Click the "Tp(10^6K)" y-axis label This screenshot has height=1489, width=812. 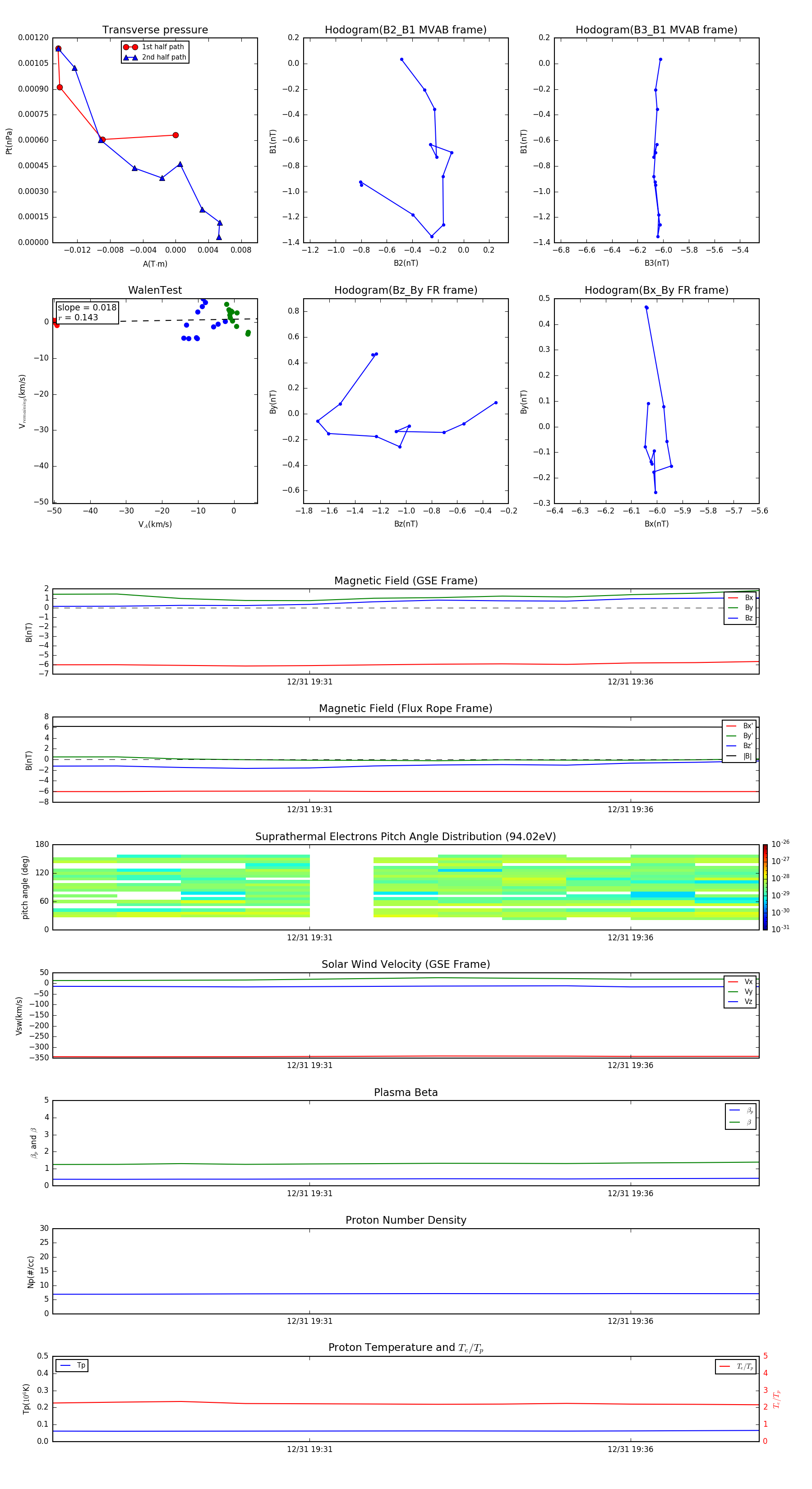26,1399
